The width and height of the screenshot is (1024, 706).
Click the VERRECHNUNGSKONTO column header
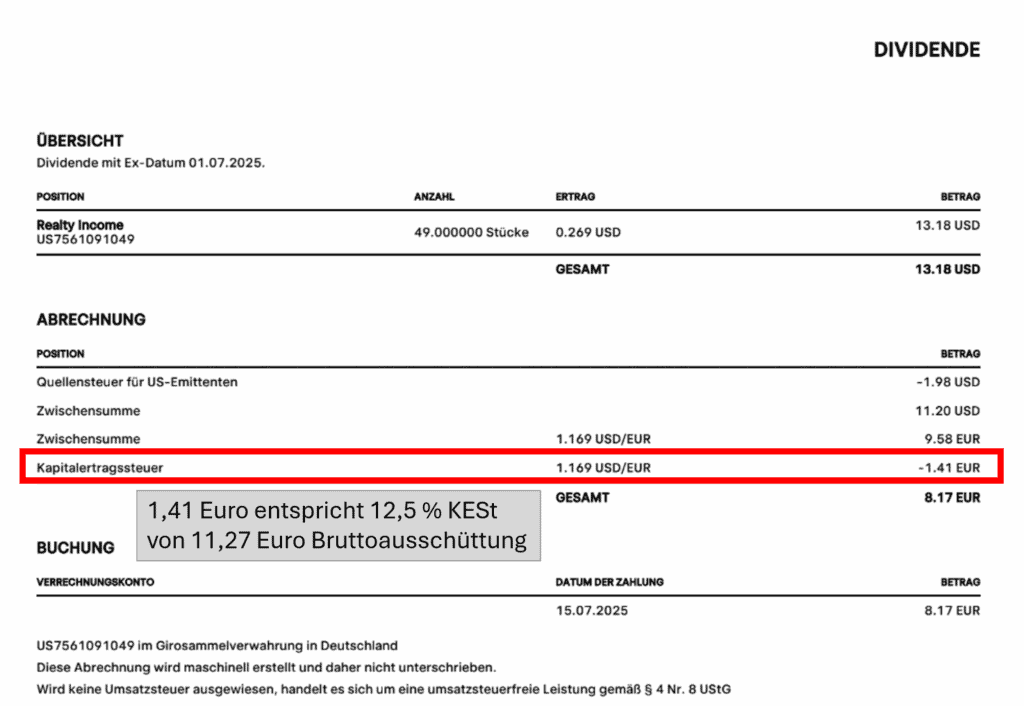95,582
